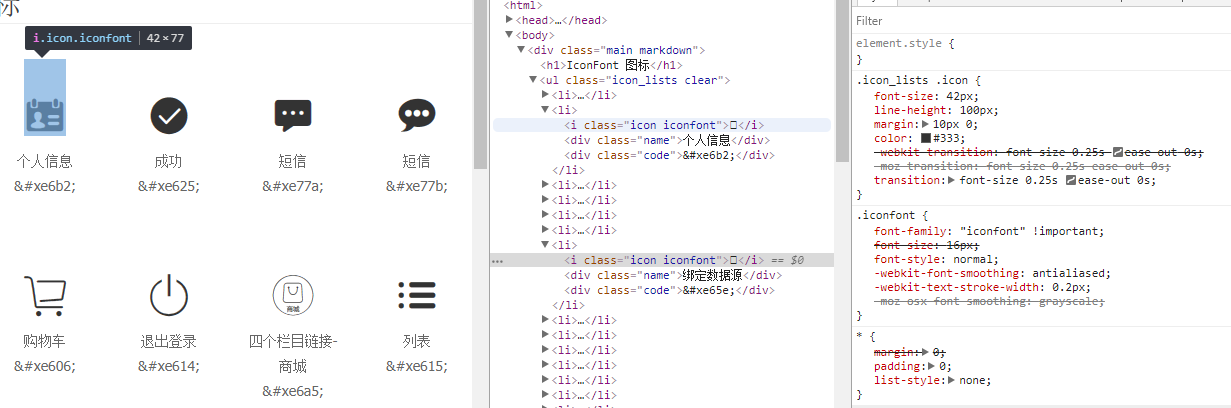Collapse the div main markdown node

point(521,50)
